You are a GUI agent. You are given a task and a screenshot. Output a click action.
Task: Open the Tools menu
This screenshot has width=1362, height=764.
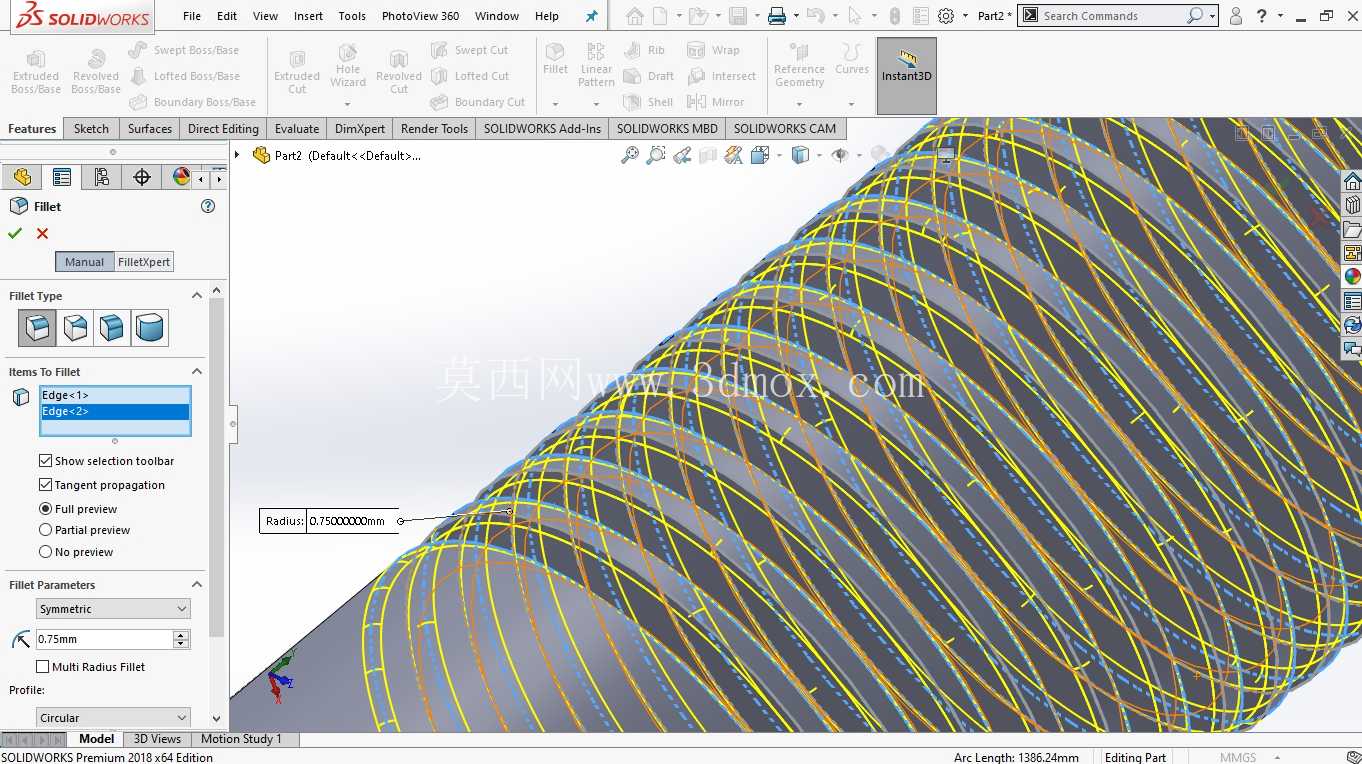[x=352, y=16]
